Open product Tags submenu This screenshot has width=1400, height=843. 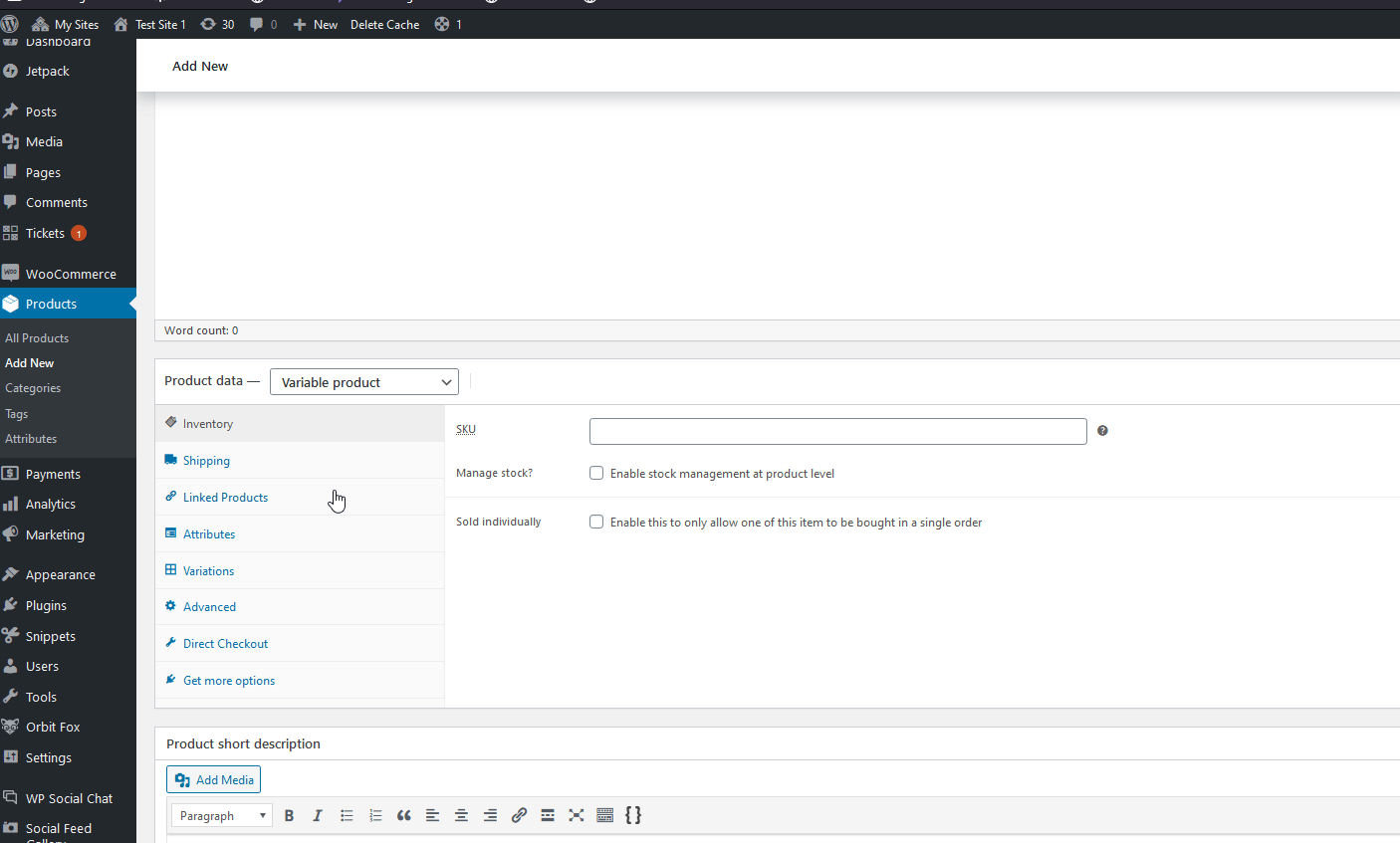pyautogui.click(x=17, y=414)
